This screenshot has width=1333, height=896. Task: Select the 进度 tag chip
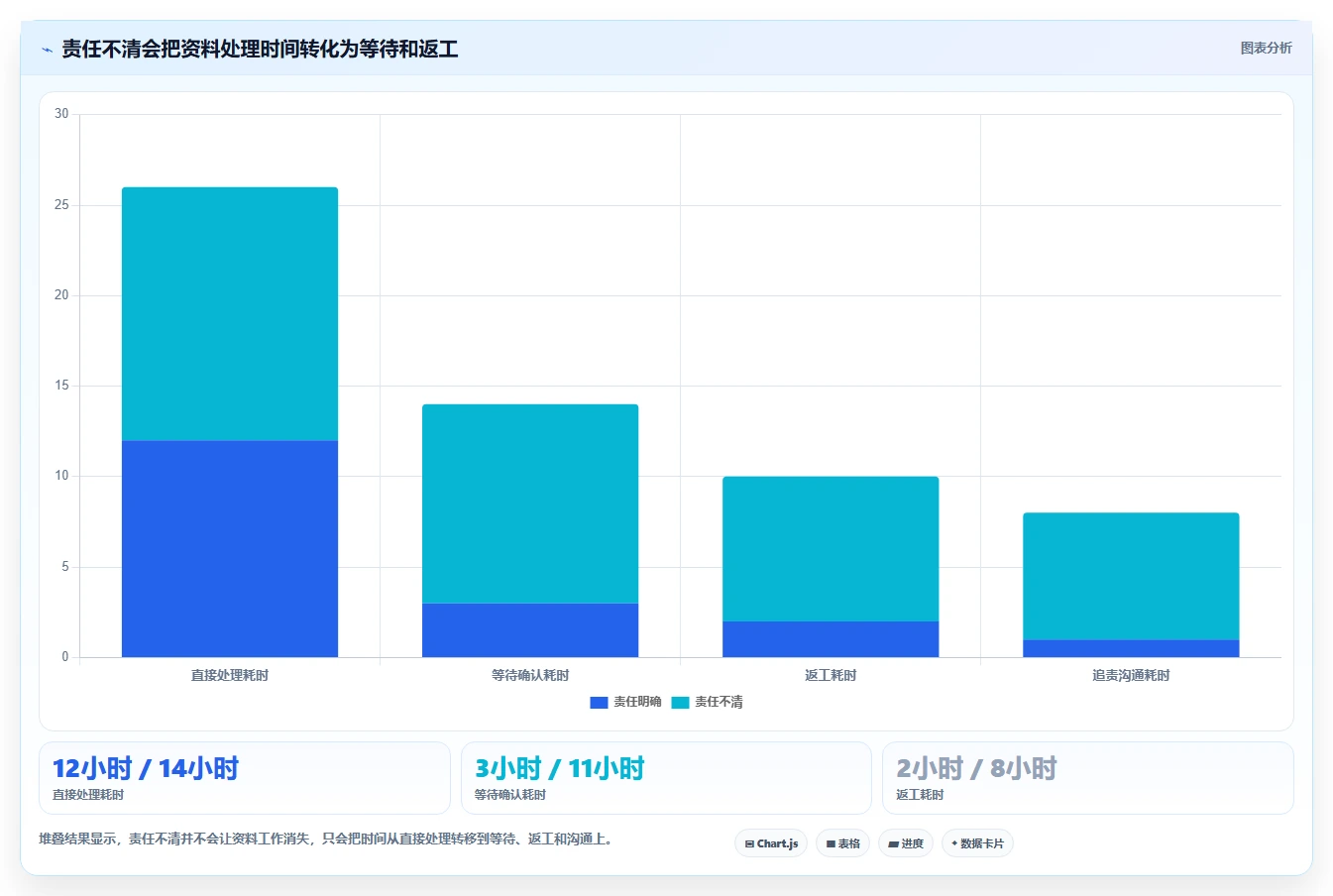pos(906,843)
